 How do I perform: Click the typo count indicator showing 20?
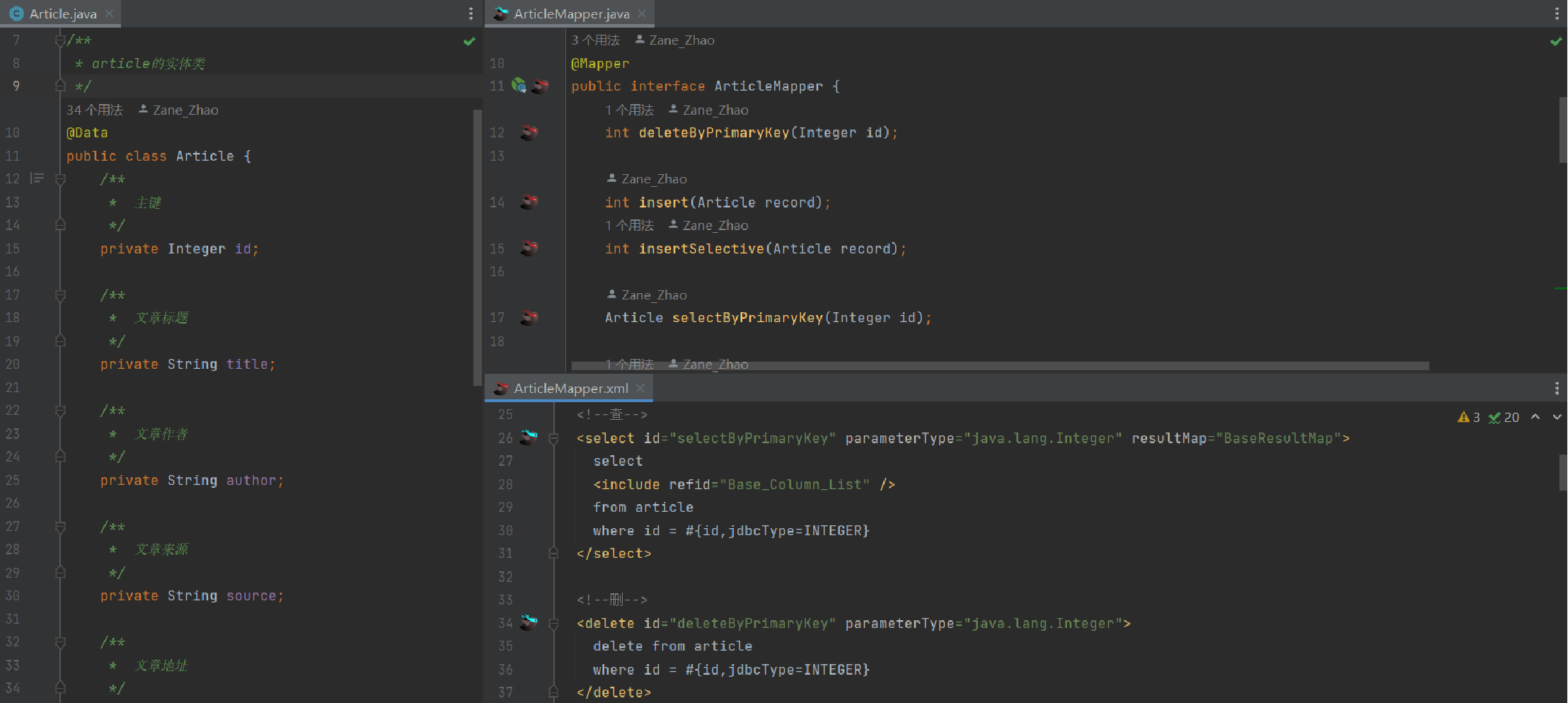click(x=1504, y=418)
